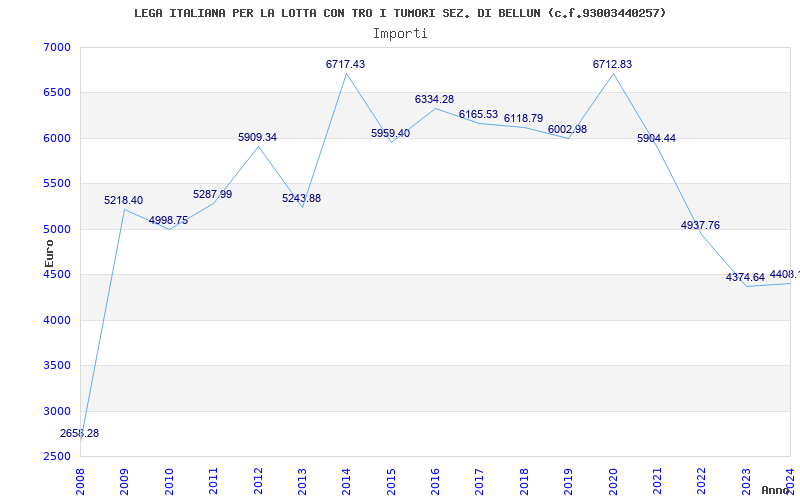Click the 2020 year axis label
The image size is (800, 500).
pos(613,481)
